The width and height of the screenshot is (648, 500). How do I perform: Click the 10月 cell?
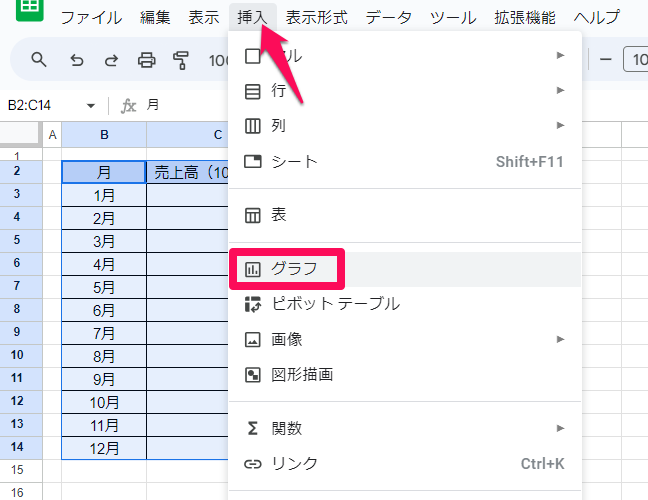[104, 402]
